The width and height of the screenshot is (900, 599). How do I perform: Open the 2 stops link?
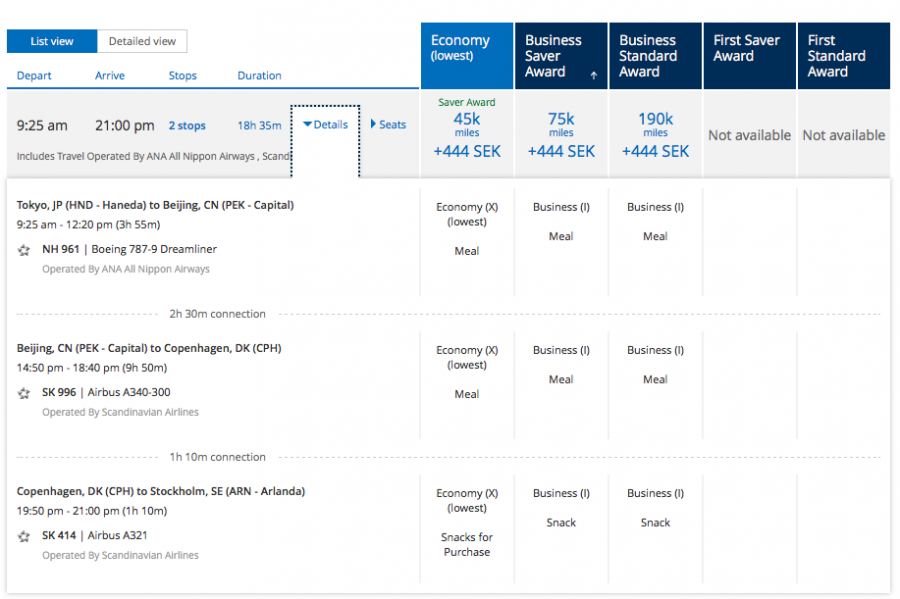187,126
